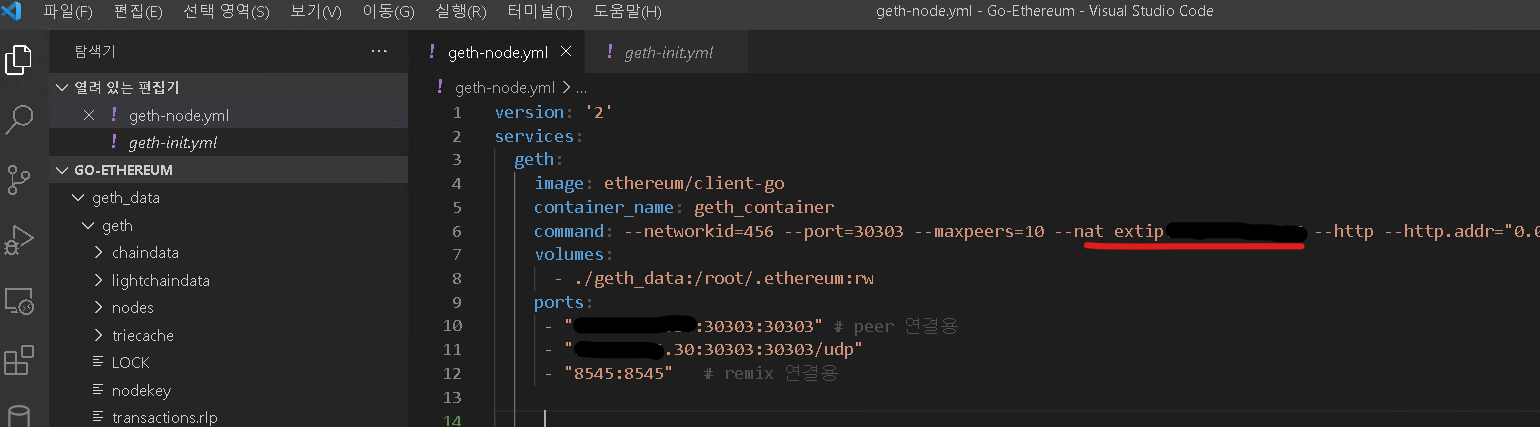Open the 선택 영역(S) menu
Screen dimensions: 1540x427
tap(226, 12)
